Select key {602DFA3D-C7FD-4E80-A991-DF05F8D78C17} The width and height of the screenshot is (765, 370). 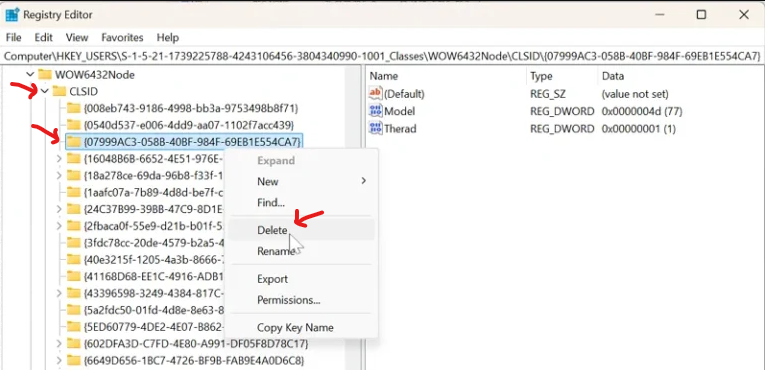tap(196, 344)
